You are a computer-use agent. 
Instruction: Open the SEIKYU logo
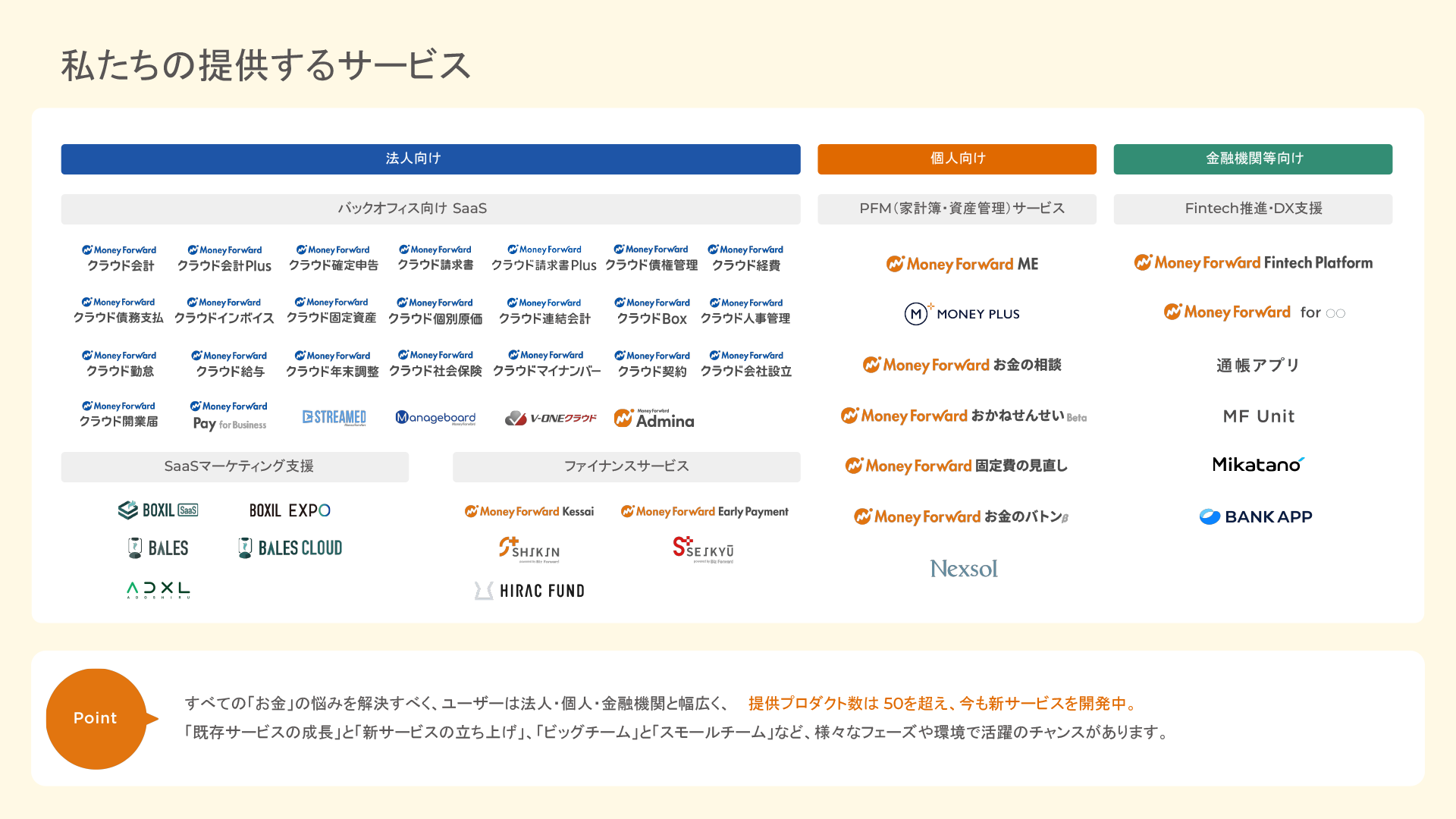click(704, 550)
